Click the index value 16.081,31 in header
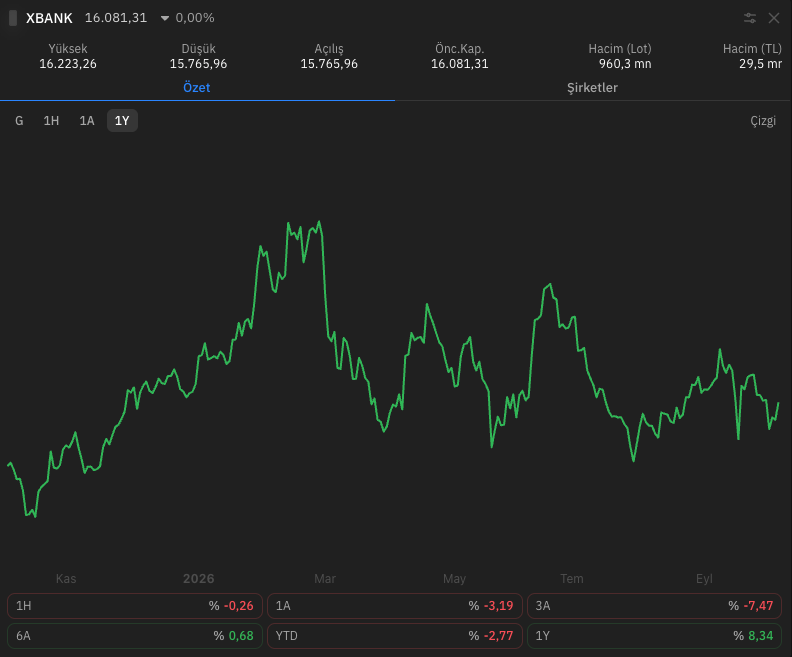Screen dimensions: 792x657 (x=116, y=18)
